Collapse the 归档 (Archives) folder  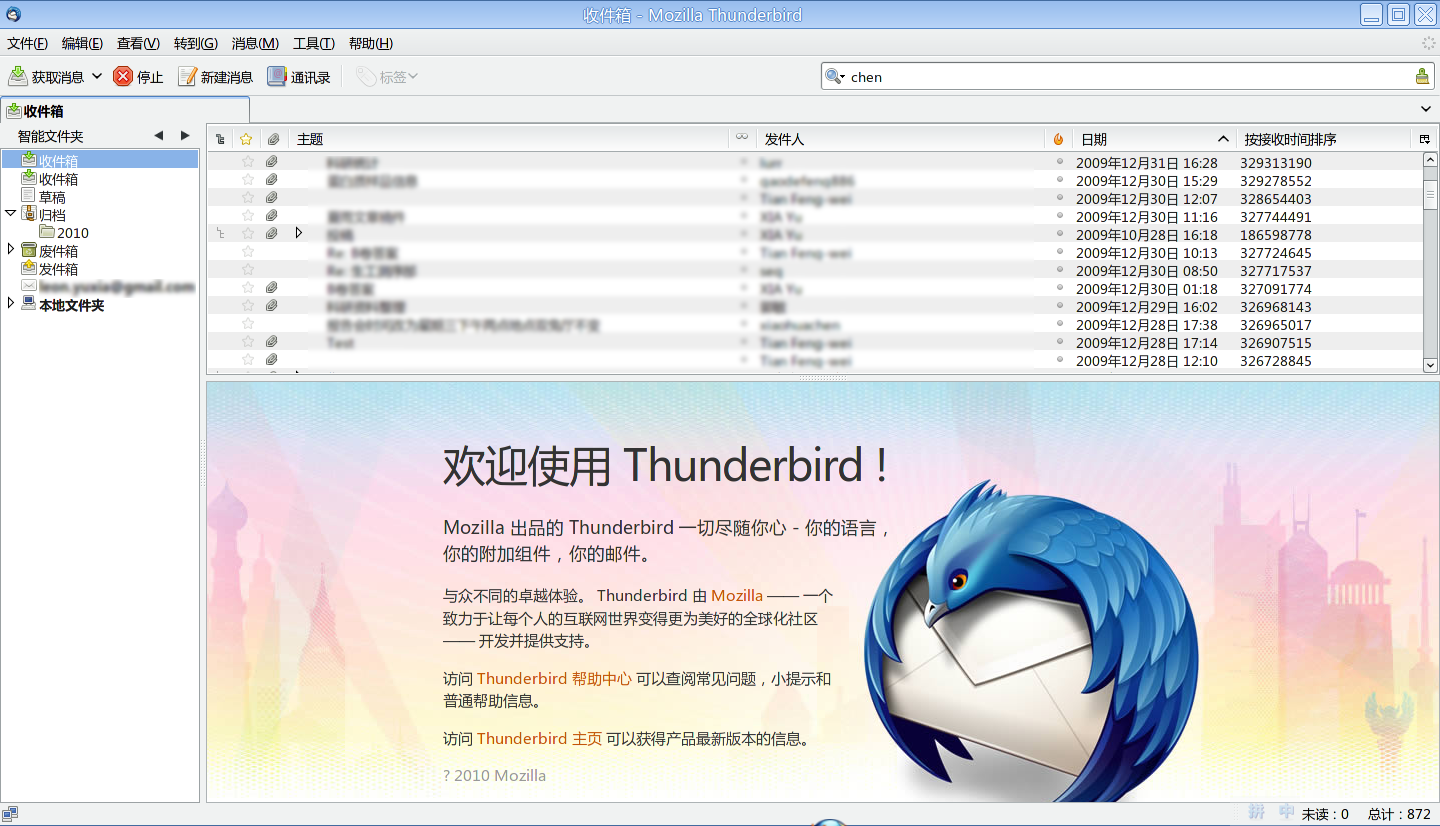10,213
